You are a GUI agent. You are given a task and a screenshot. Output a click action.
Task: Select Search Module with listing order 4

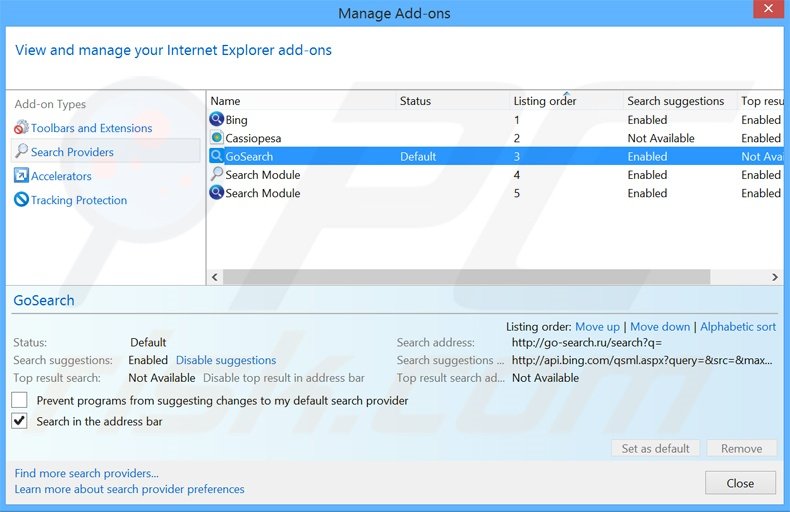pos(262,175)
